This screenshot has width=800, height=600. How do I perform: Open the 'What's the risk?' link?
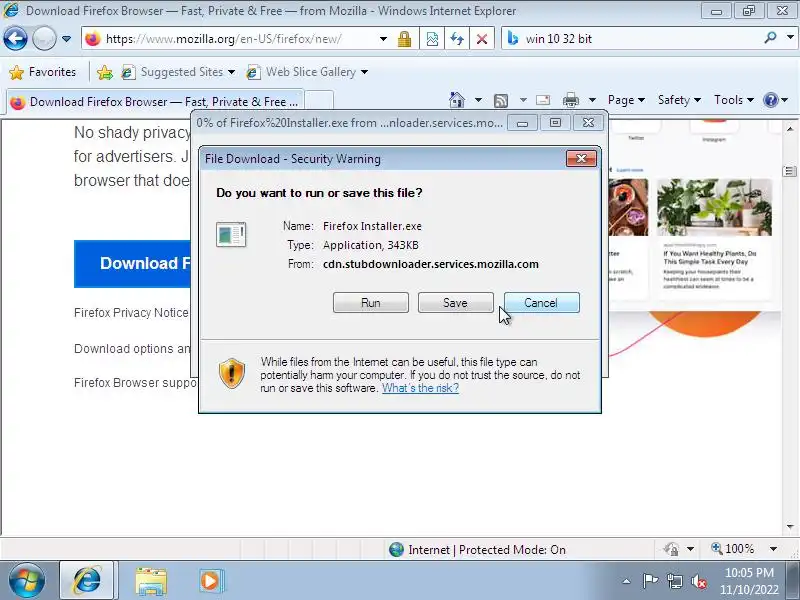420,388
